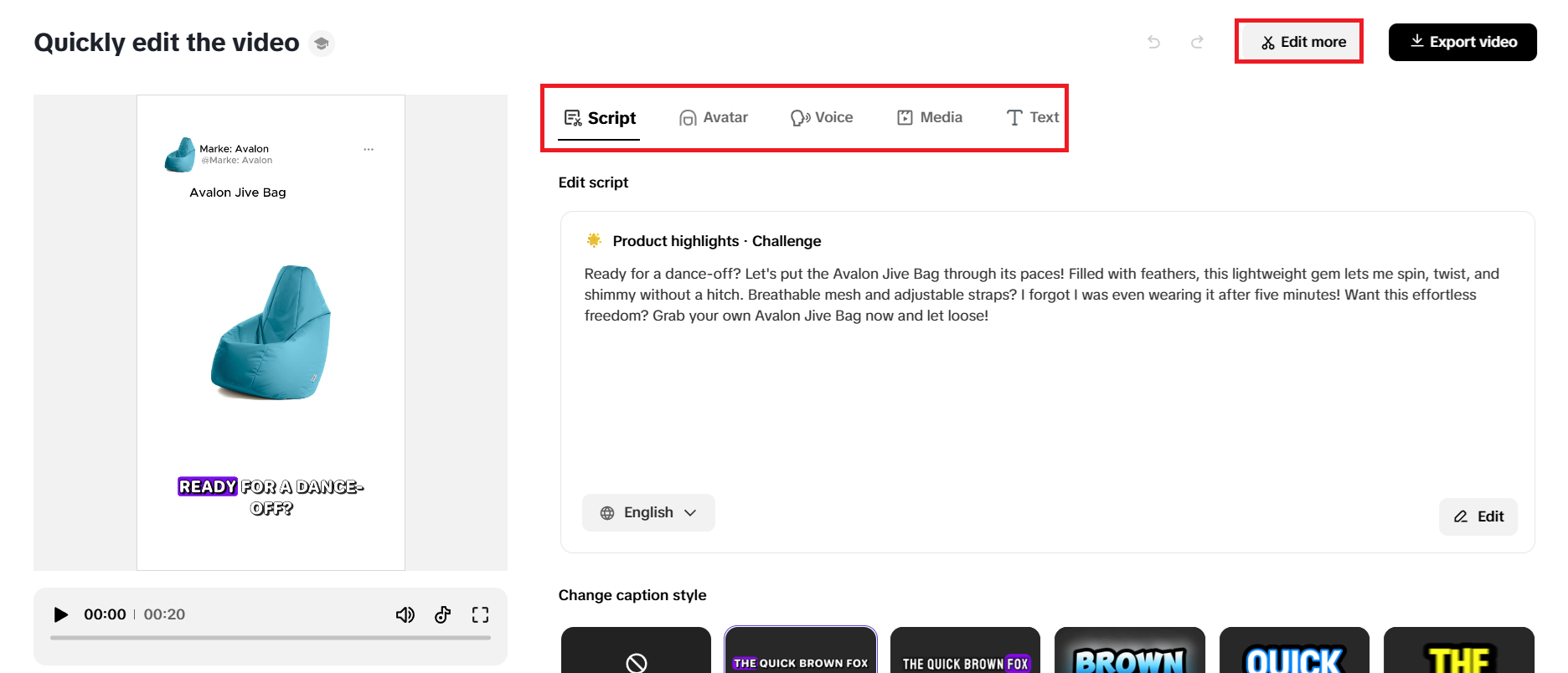This screenshot has height=673, width=1568.
Task: Click the graduation cap tutorial icon
Action: 322,43
